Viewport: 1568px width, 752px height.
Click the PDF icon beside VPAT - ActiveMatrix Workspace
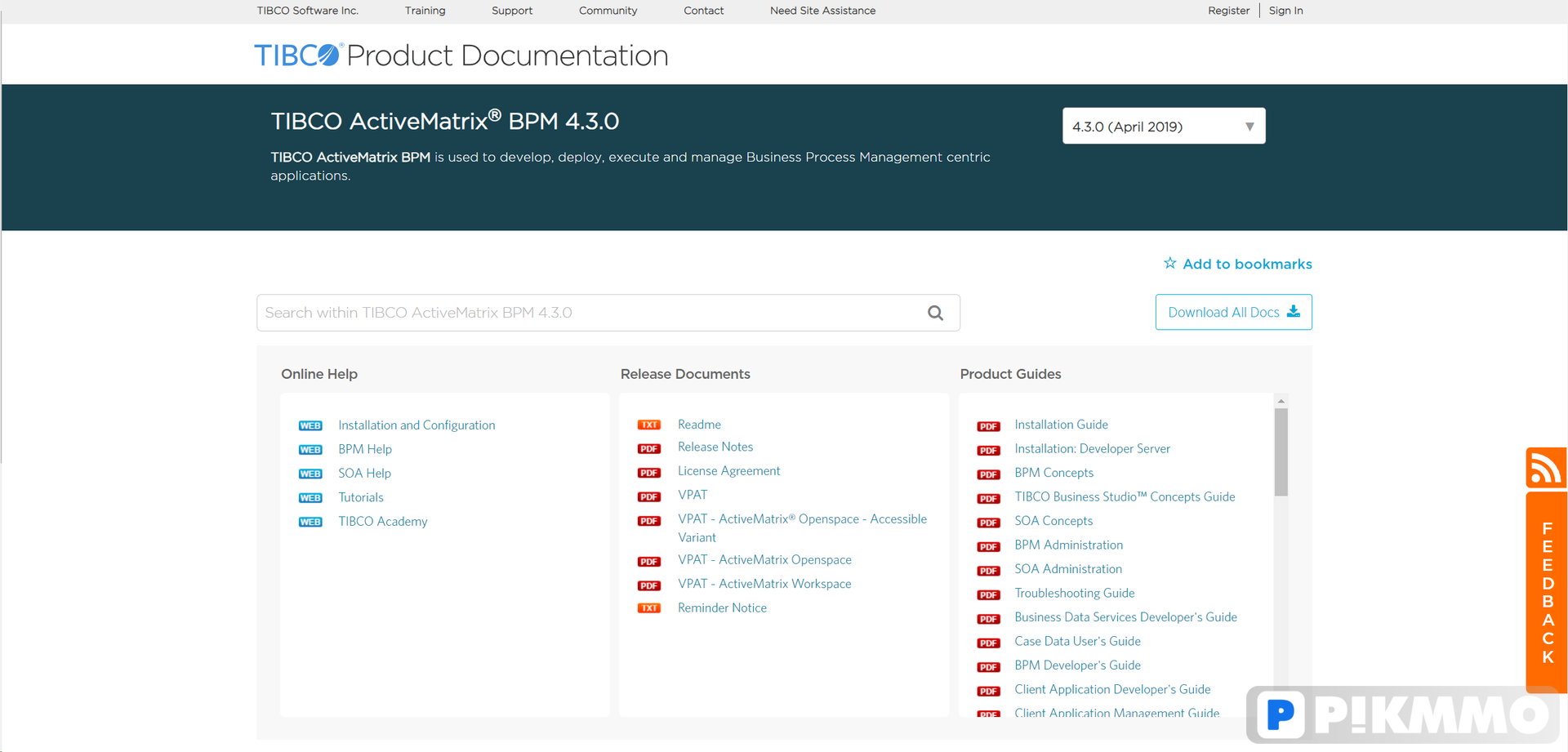pos(649,585)
